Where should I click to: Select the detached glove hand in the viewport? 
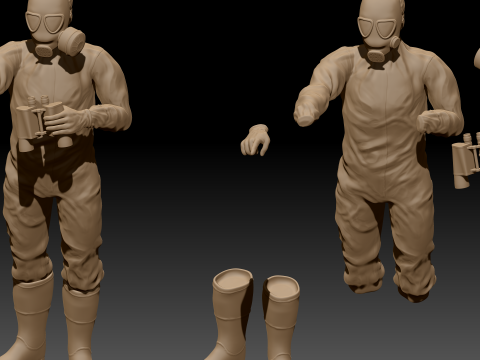[255, 140]
